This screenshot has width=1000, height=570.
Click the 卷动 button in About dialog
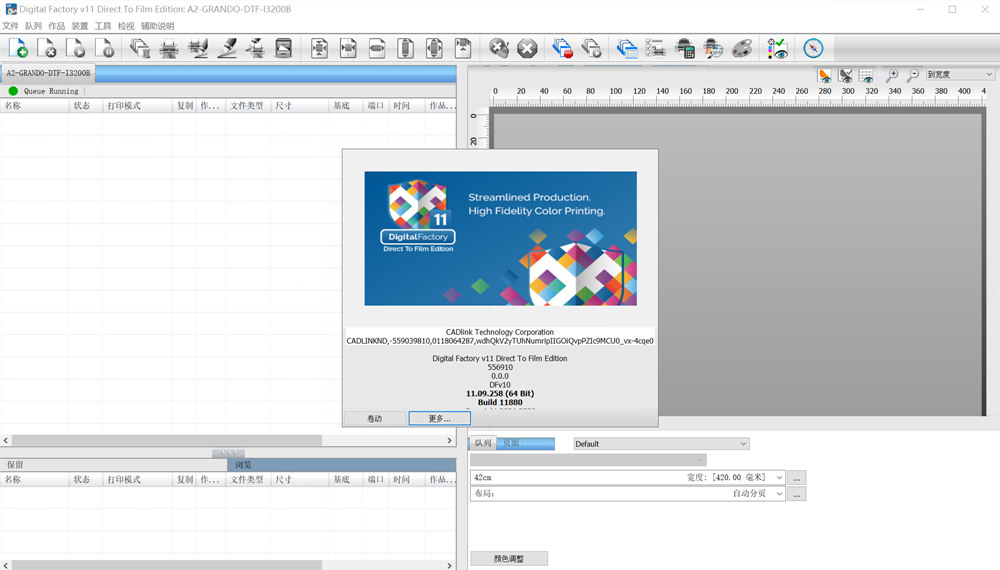pyautogui.click(x=374, y=418)
